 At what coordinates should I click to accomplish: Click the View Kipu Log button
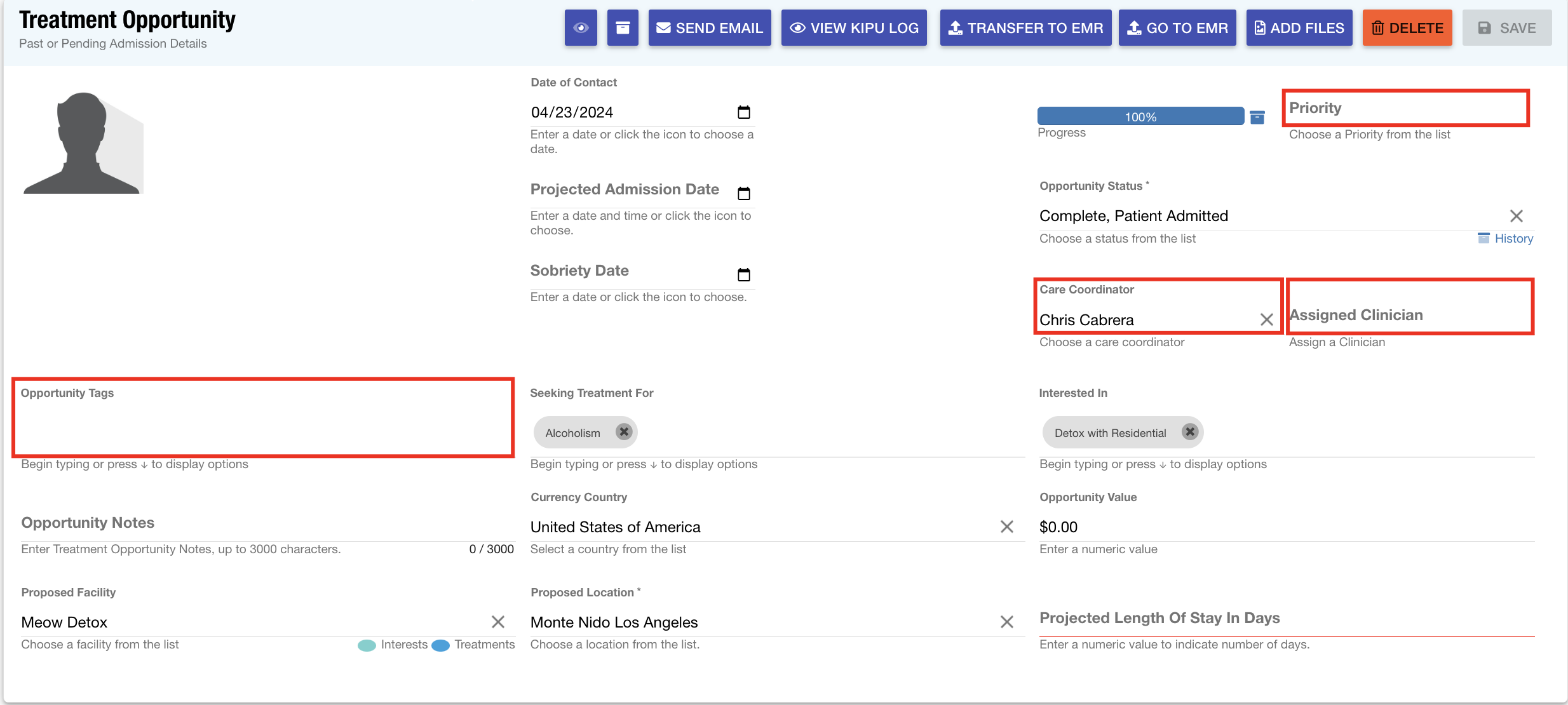point(854,28)
